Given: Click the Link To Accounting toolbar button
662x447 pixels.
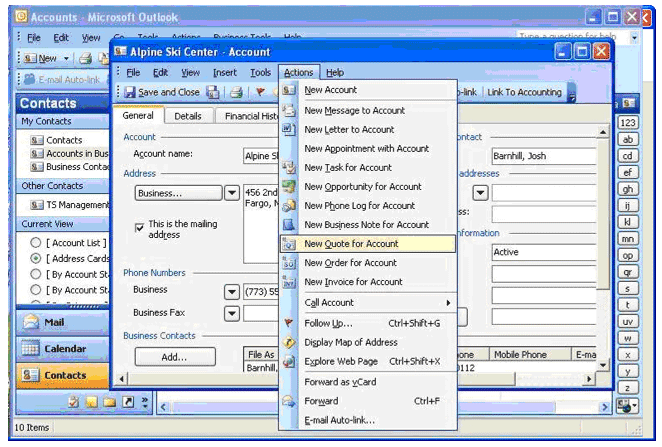Looking at the screenshot, I should (525, 92).
